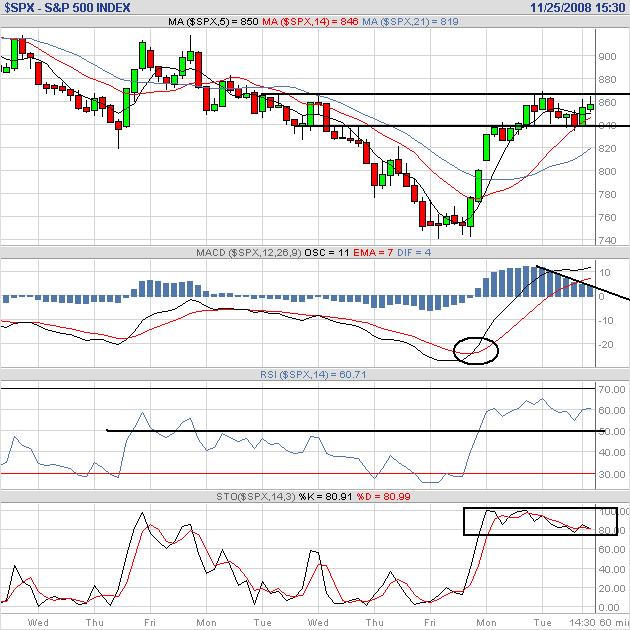Click the 60.00 label on the stochastic axis
This screenshot has width=630, height=630.
pyautogui.click(x=613, y=549)
